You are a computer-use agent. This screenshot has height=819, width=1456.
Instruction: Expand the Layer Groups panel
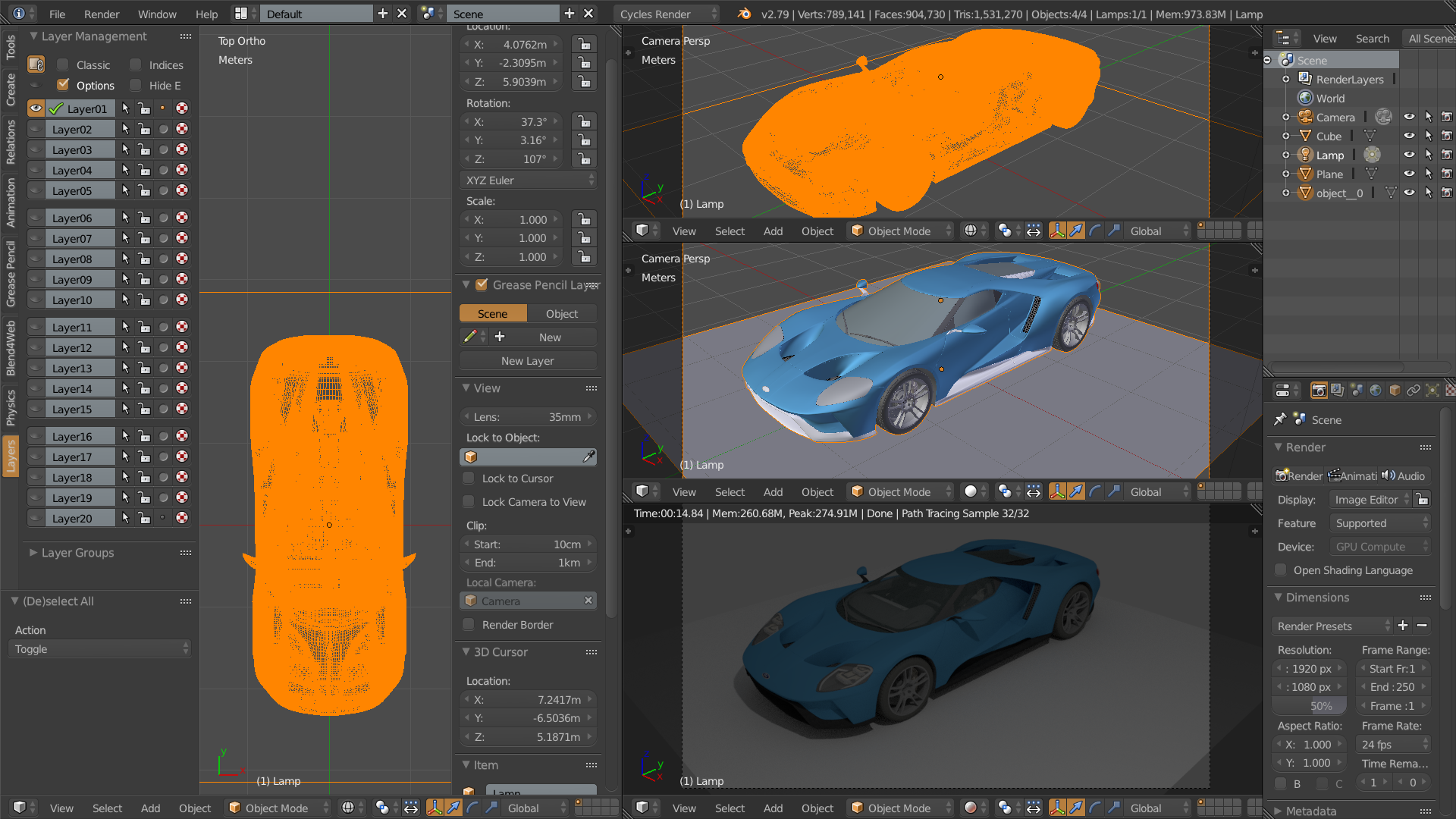77,553
